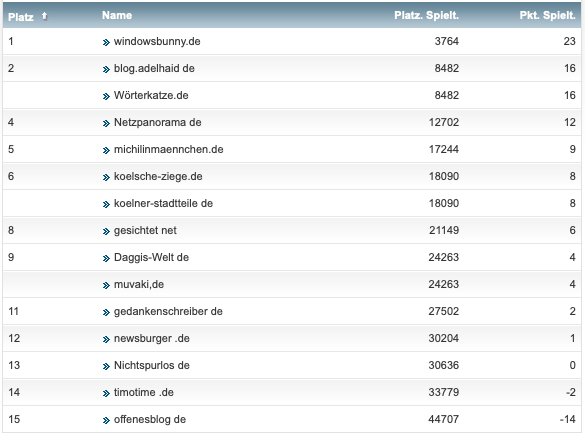Select the placement value 44707
The image size is (585, 435).
[x=444, y=419]
